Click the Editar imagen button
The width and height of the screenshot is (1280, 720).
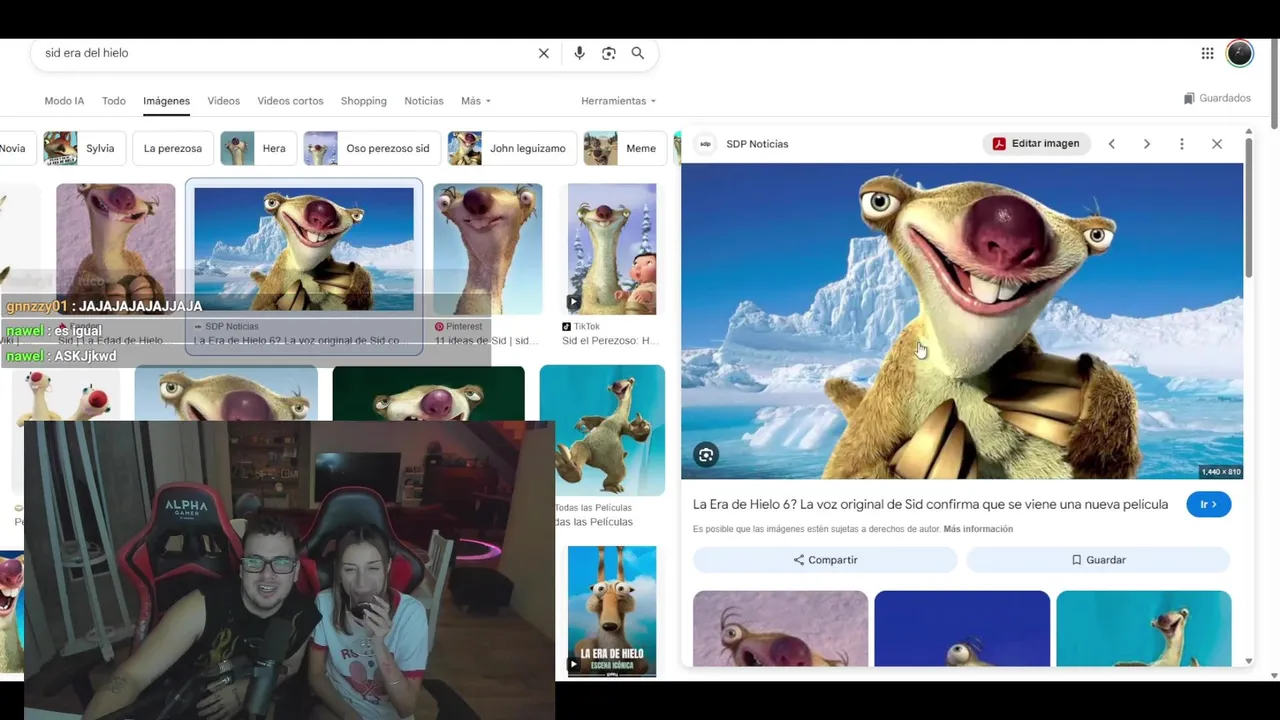tap(1036, 144)
